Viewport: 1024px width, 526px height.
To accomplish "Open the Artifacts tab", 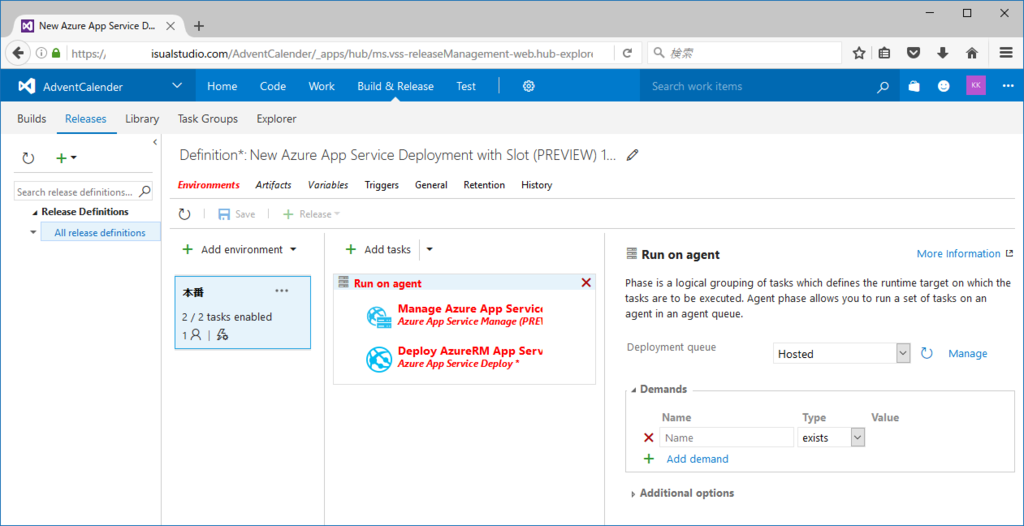I will tap(273, 185).
